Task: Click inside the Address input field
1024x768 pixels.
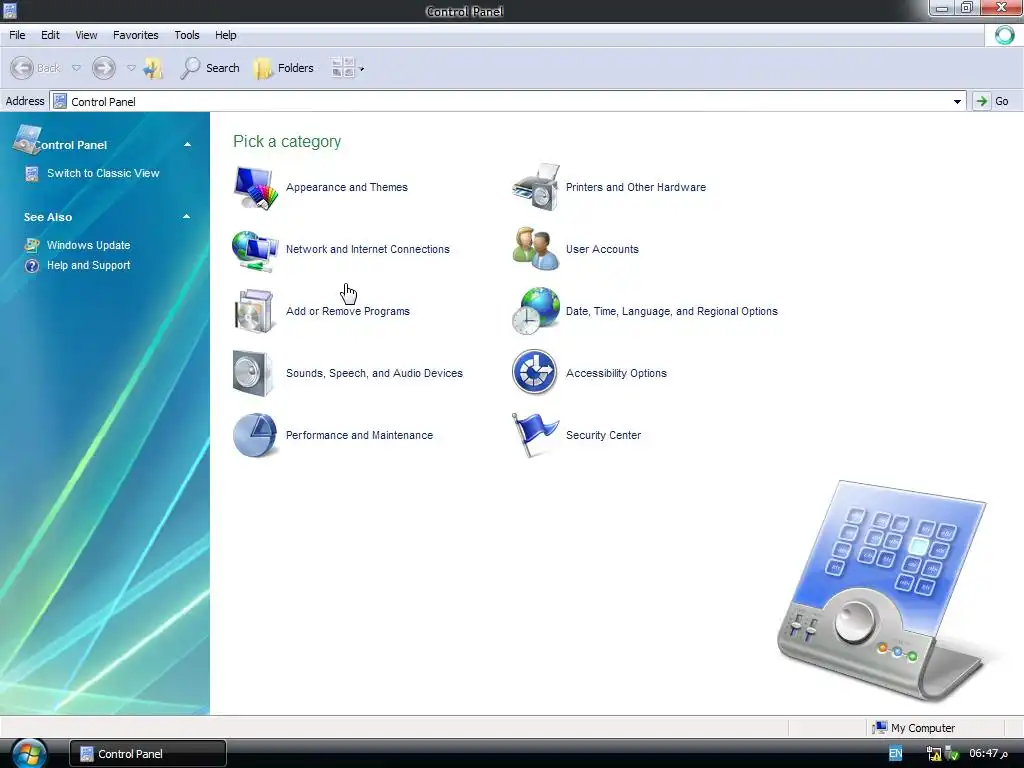Action: 508,101
